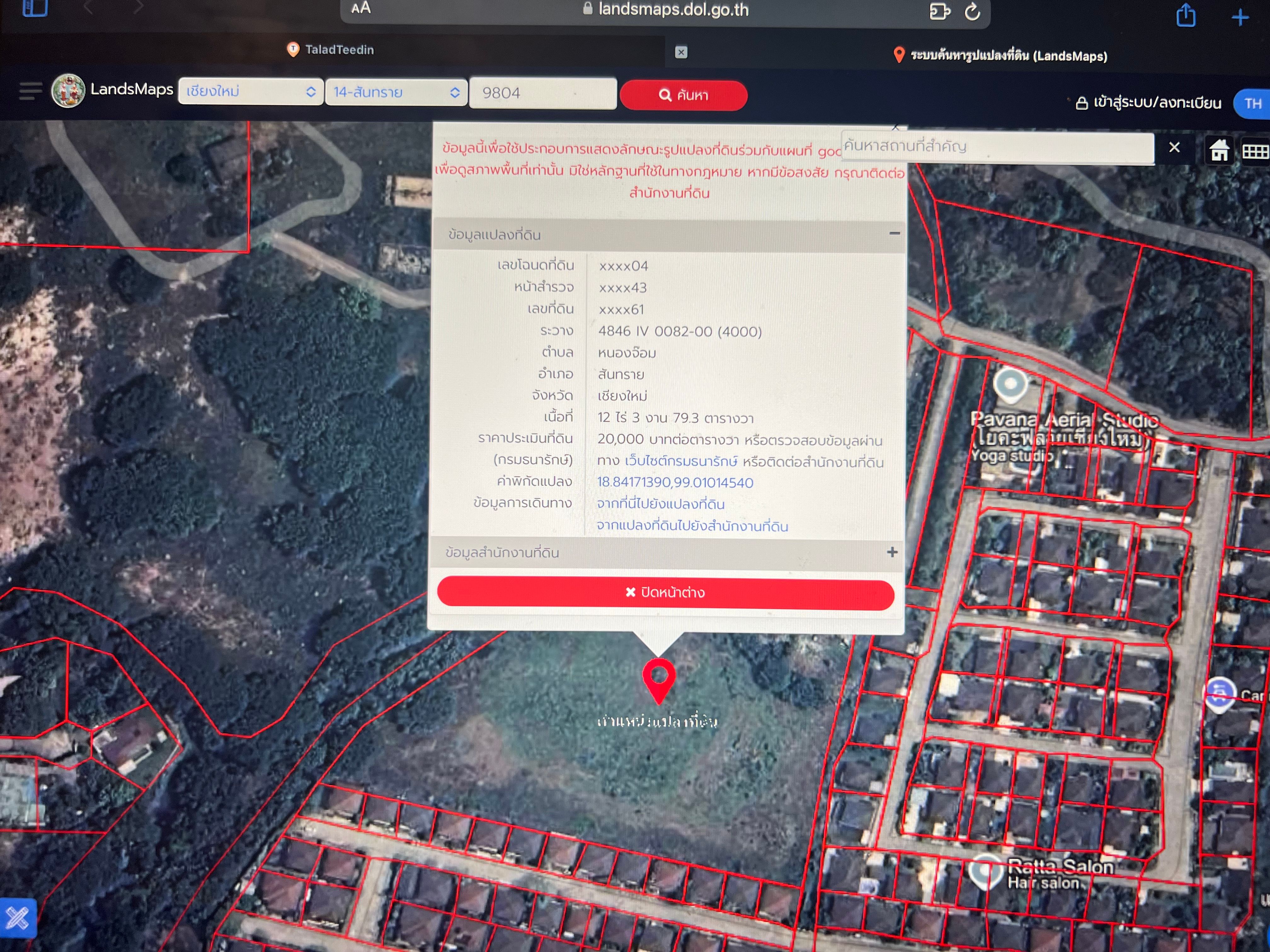The width and height of the screenshot is (1270, 952).
Task: Open the 14-สันทราย district dropdown
Action: coord(396,92)
